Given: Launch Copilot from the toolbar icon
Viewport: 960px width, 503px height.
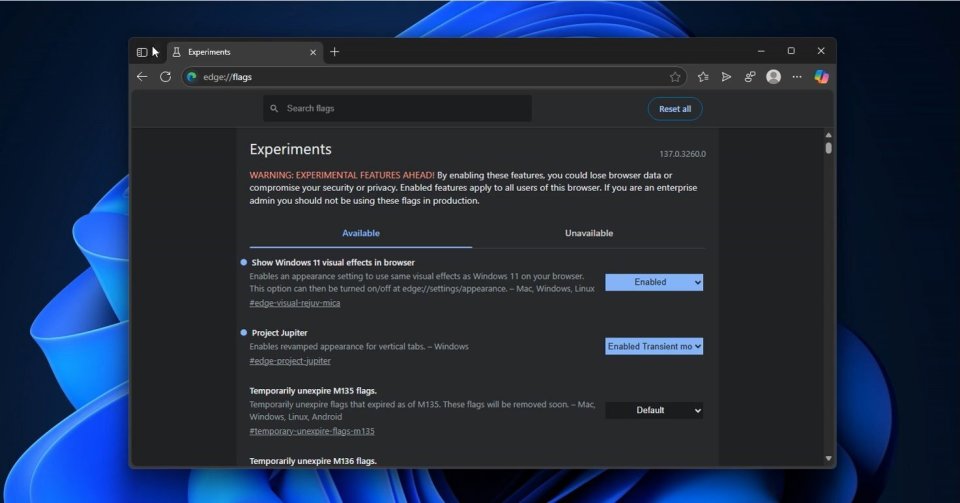Looking at the screenshot, I should [821, 76].
